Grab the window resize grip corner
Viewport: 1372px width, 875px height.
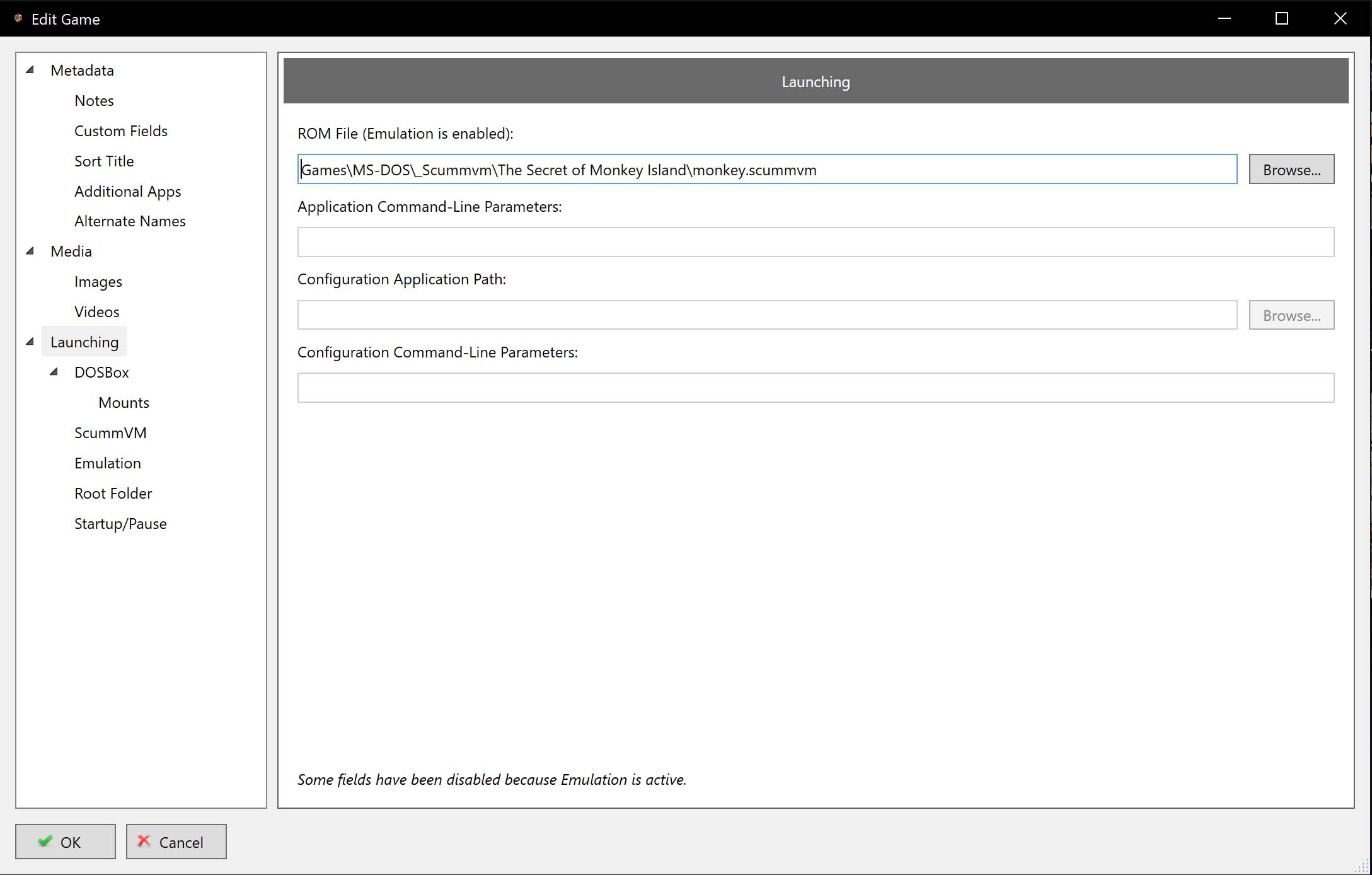click(1362, 866)
